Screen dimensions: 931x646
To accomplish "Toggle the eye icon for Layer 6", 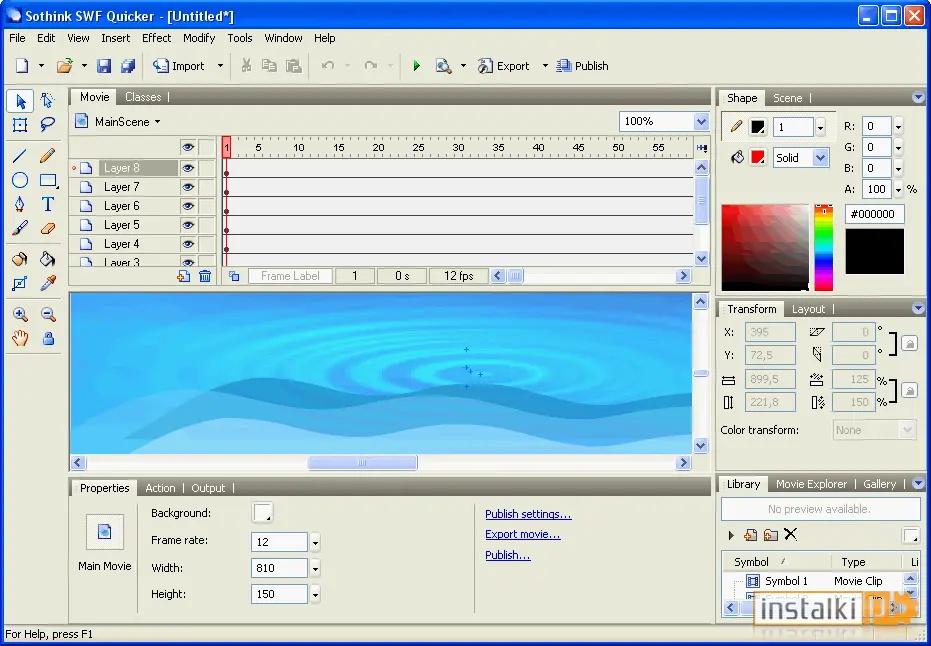I will (188, 206).
